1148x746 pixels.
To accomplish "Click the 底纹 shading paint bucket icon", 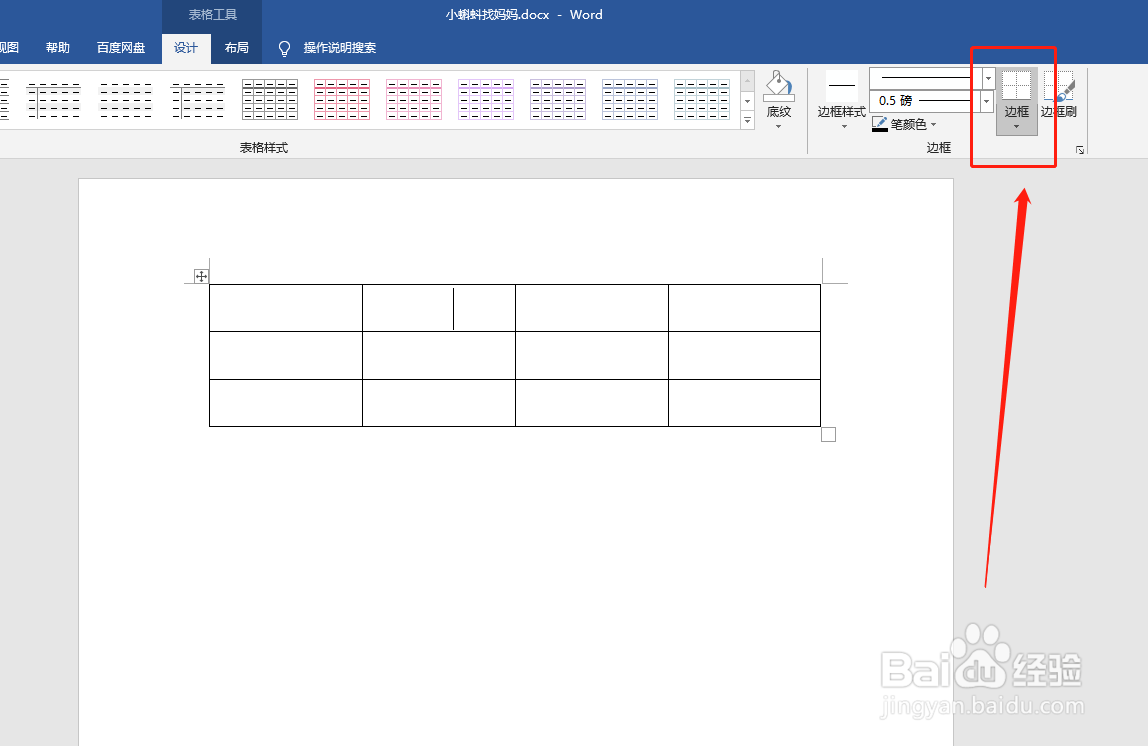I will pos(778,86).
